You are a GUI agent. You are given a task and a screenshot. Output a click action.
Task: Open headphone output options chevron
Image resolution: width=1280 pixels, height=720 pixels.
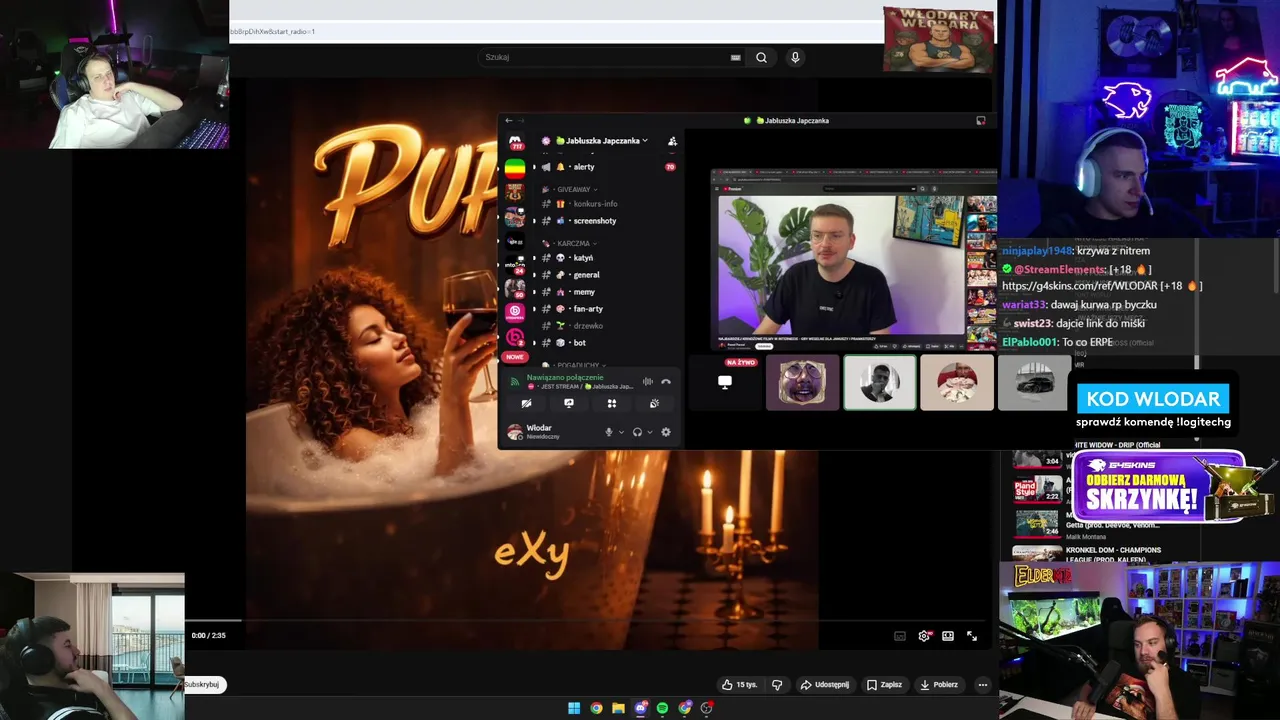pyautogui.click(x=650, y=432)
